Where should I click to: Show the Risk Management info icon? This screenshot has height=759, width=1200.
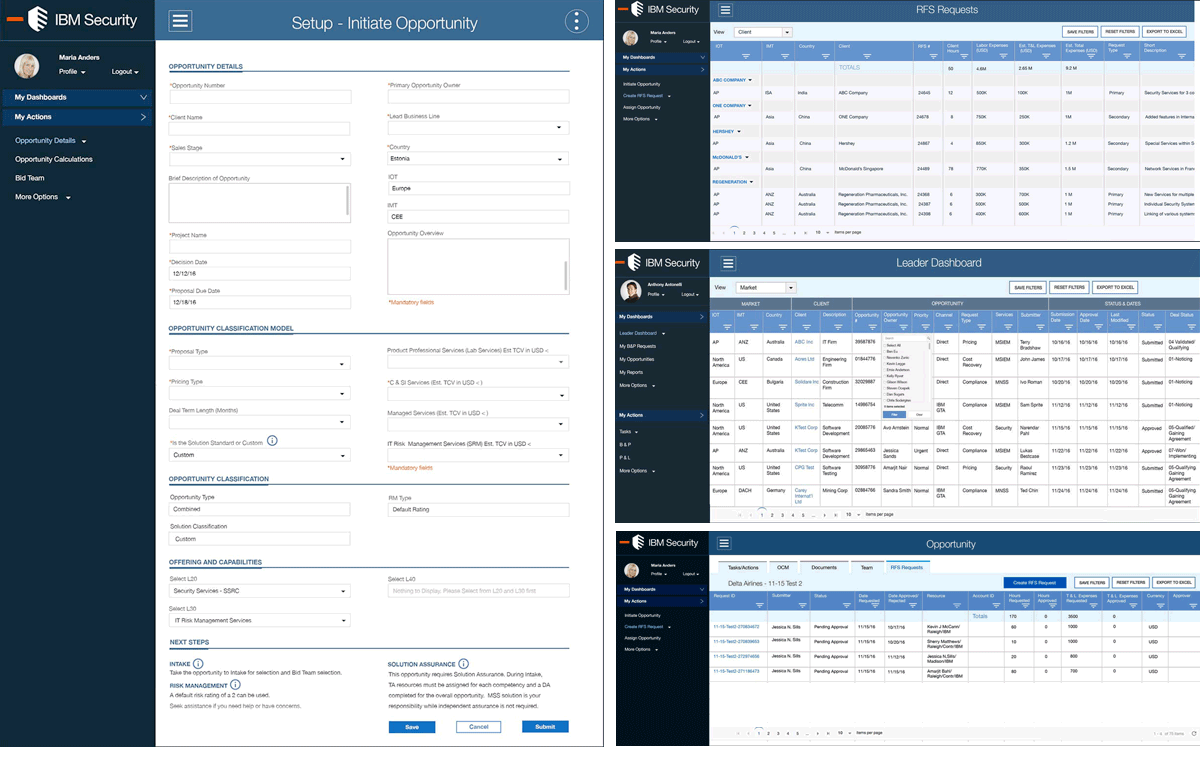(x=235, y=685)
